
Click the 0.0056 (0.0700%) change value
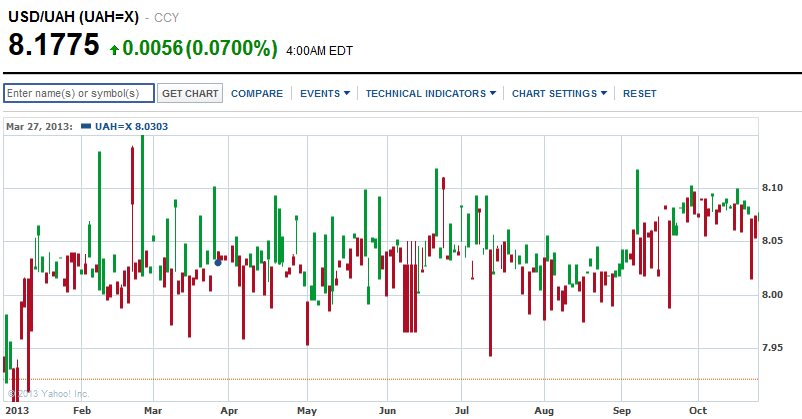[200, 48]
